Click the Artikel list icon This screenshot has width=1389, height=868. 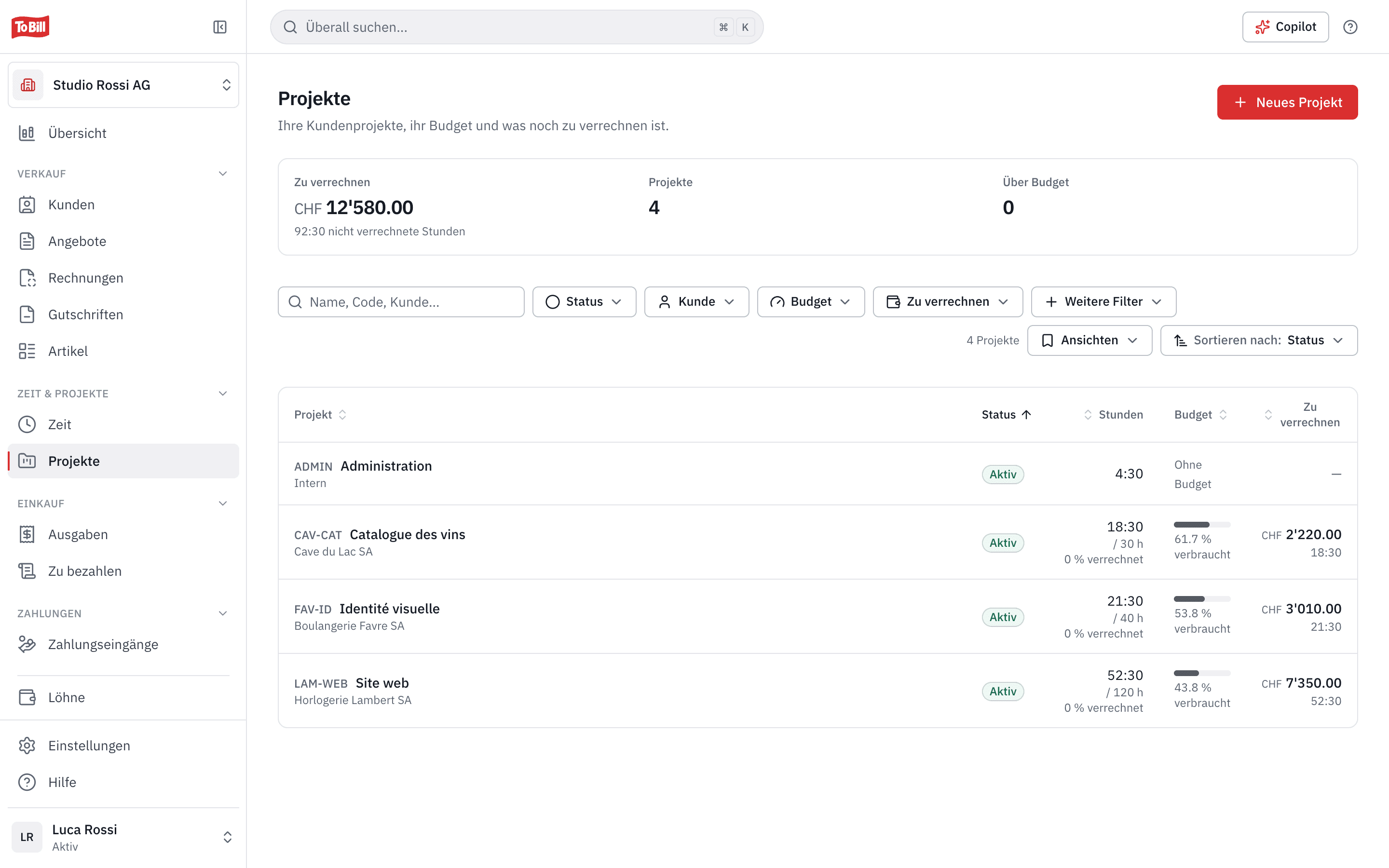pos(27,352)
